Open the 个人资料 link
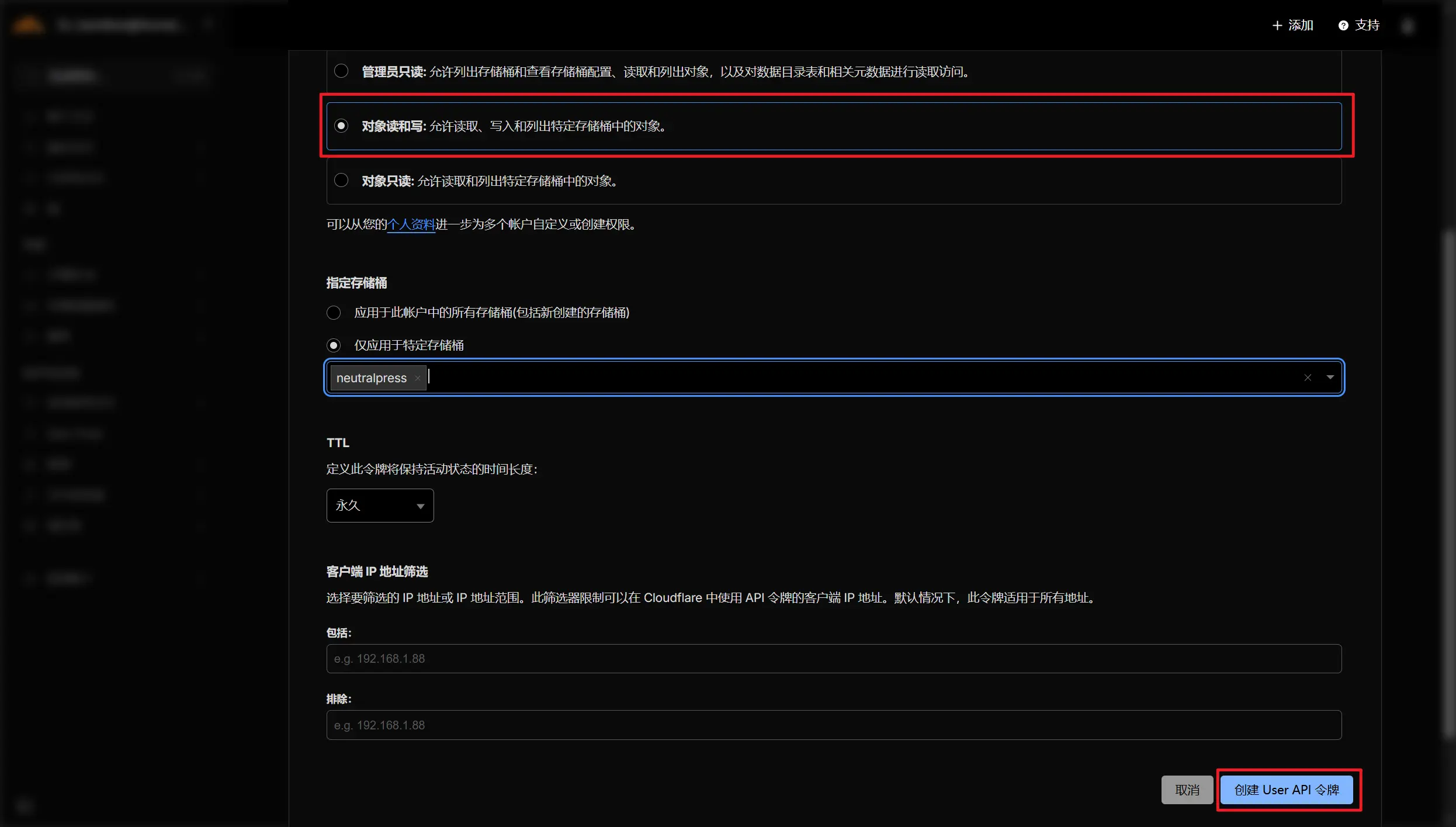 click(x=411, y=224)
